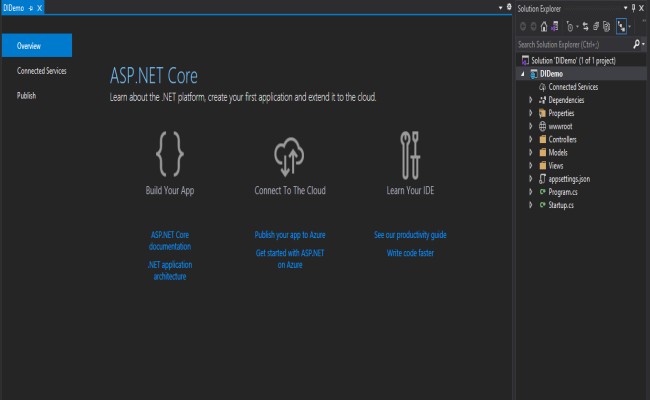The height and width of the screenshot is (400, 650).
Task: Click the appsettings.json file icon
Action: [542, 179]
